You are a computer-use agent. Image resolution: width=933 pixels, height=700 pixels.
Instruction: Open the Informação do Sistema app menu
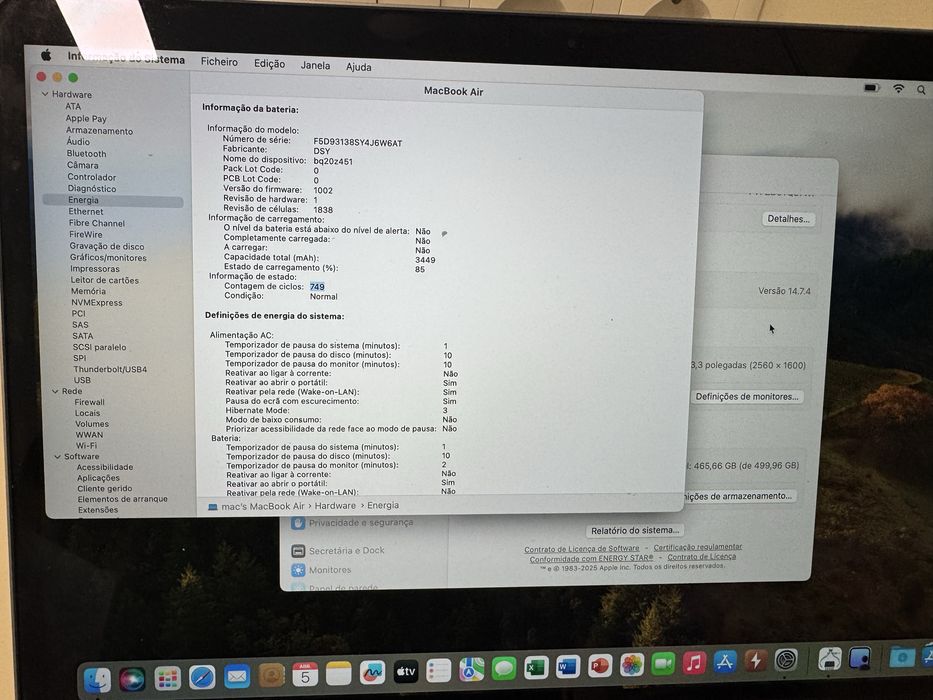tap(126, 58)
